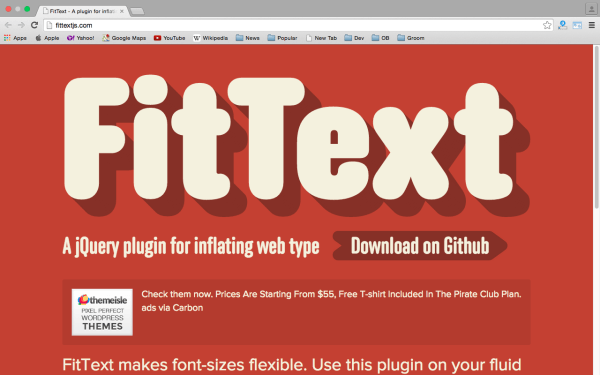Open the YouTube bookmark
Screen dimensions: 600x375
coord(170,38)
